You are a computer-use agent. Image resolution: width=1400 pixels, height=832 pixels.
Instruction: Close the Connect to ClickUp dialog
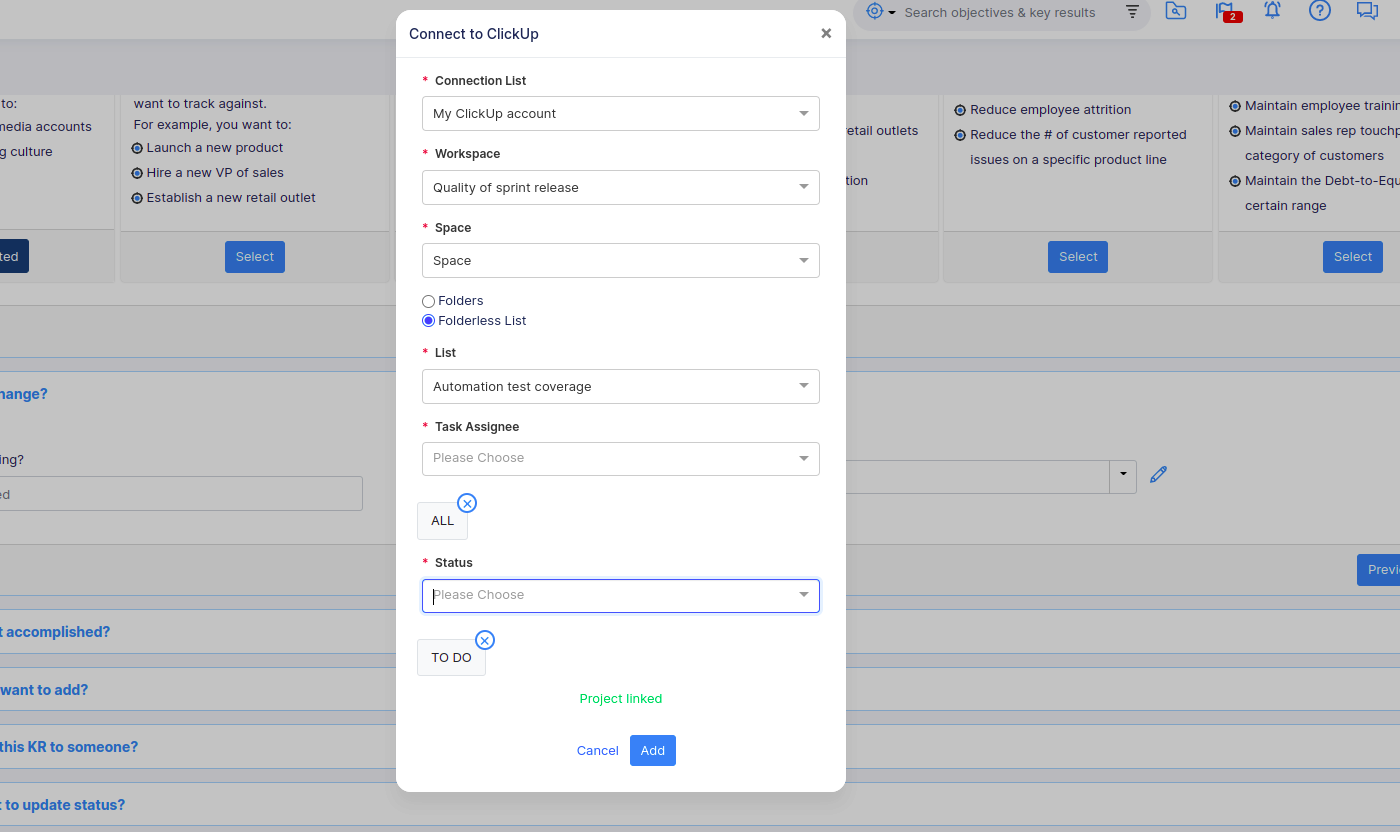[x=826, y=33]
